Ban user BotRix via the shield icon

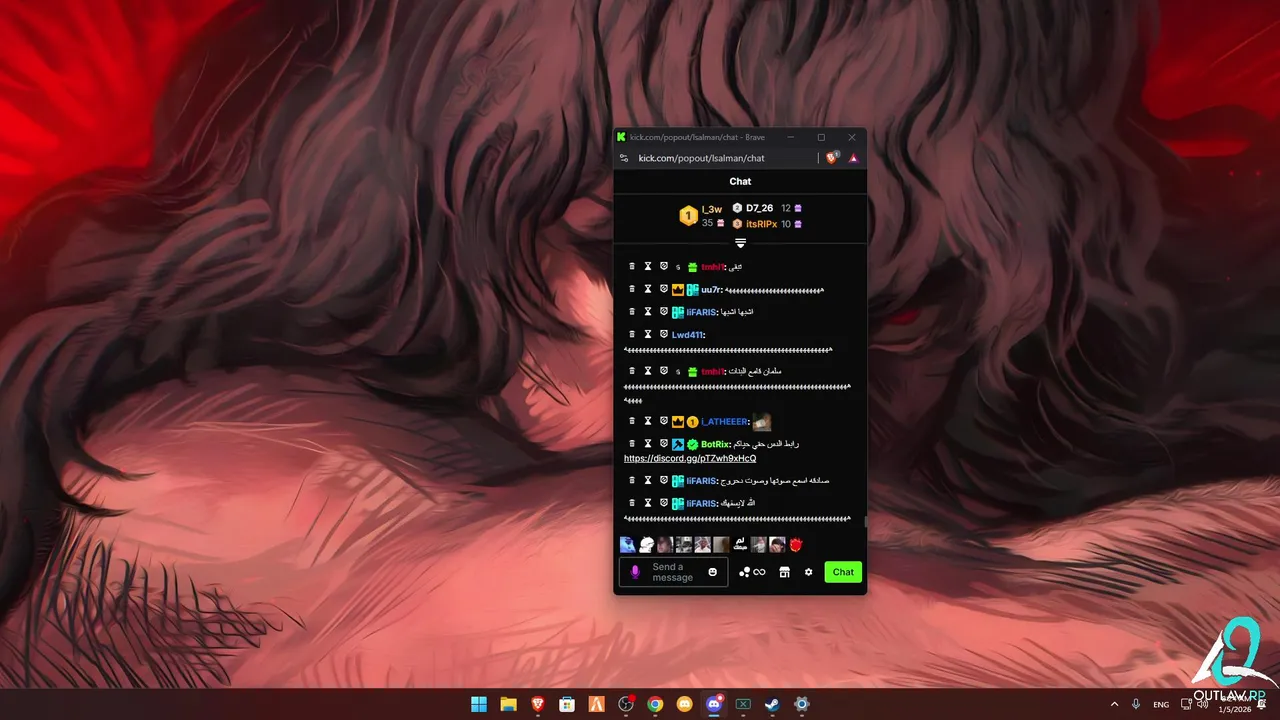[x=663, y=443]
